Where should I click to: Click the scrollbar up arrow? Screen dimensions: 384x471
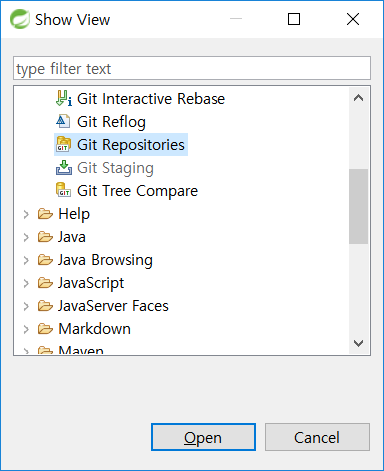coord(358,98)
